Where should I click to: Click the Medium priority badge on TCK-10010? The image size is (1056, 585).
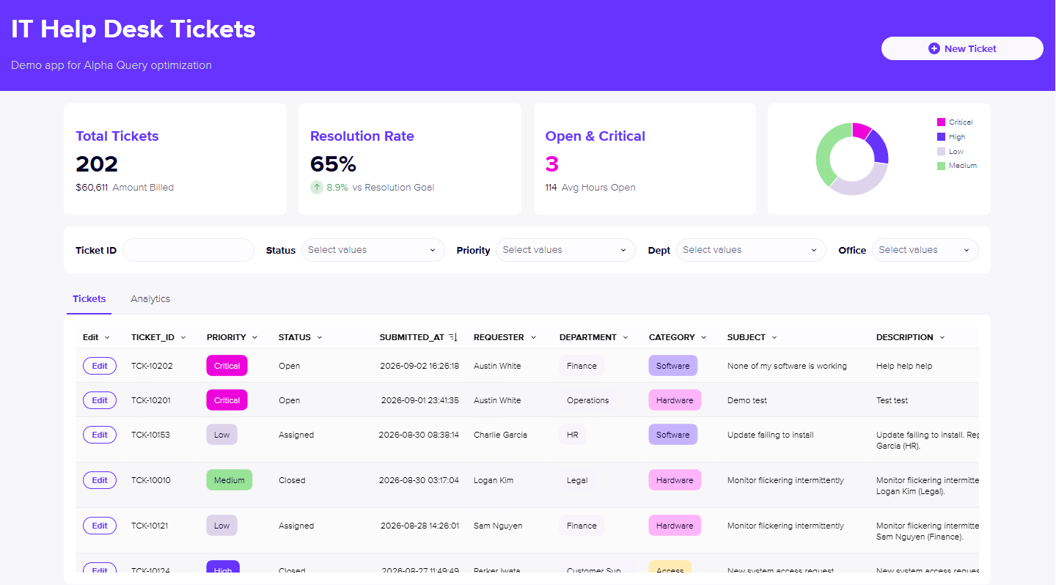[229, 480]
